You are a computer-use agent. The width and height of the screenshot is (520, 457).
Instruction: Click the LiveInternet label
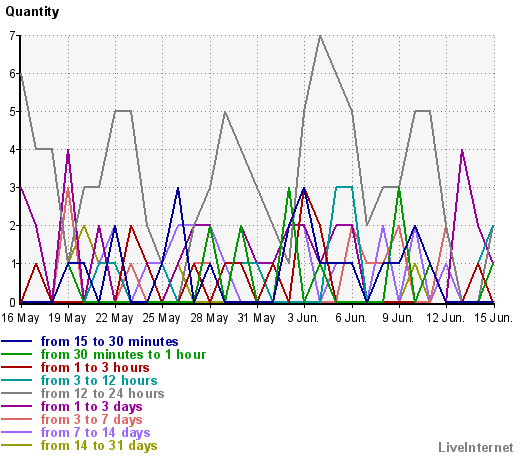(x=476, y=447)
